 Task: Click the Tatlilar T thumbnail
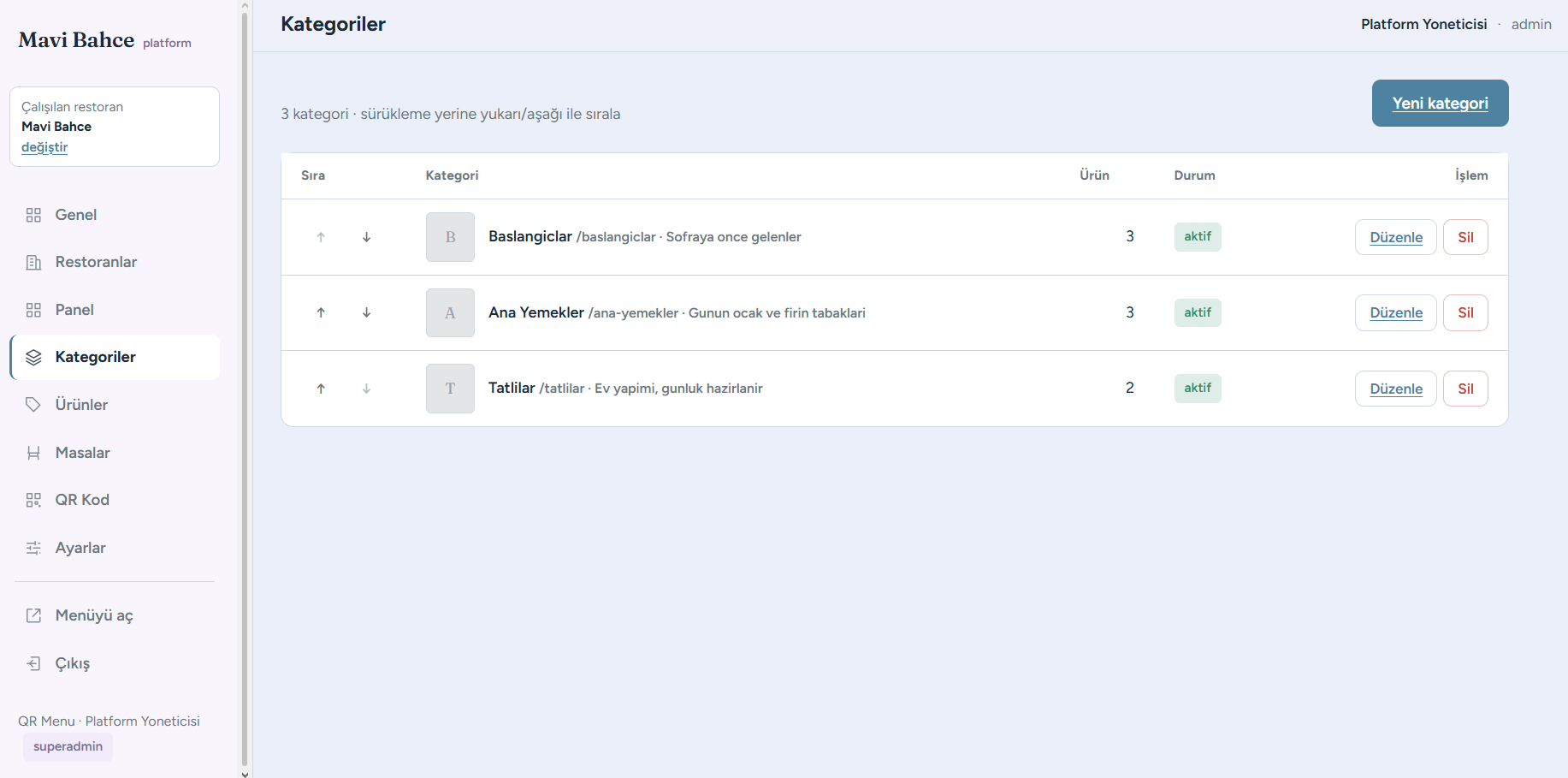pyautogui.click(x=450, y=389)
